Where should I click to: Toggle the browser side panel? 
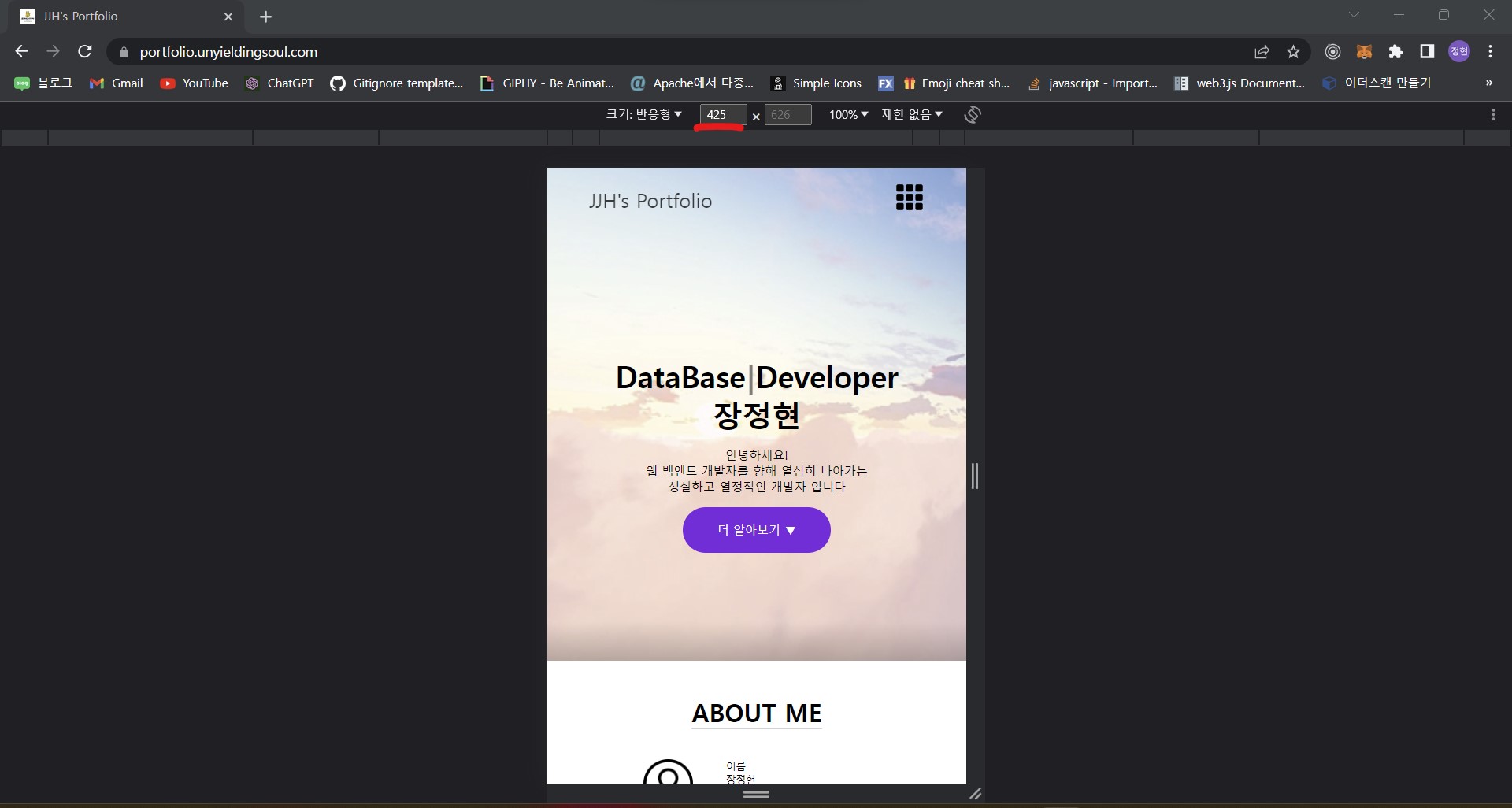tap(1427, 52)
